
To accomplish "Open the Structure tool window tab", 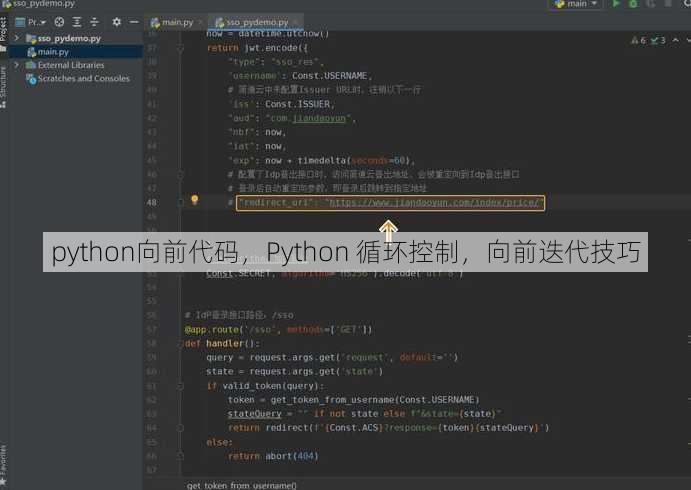I will click(x=4, y=86).
